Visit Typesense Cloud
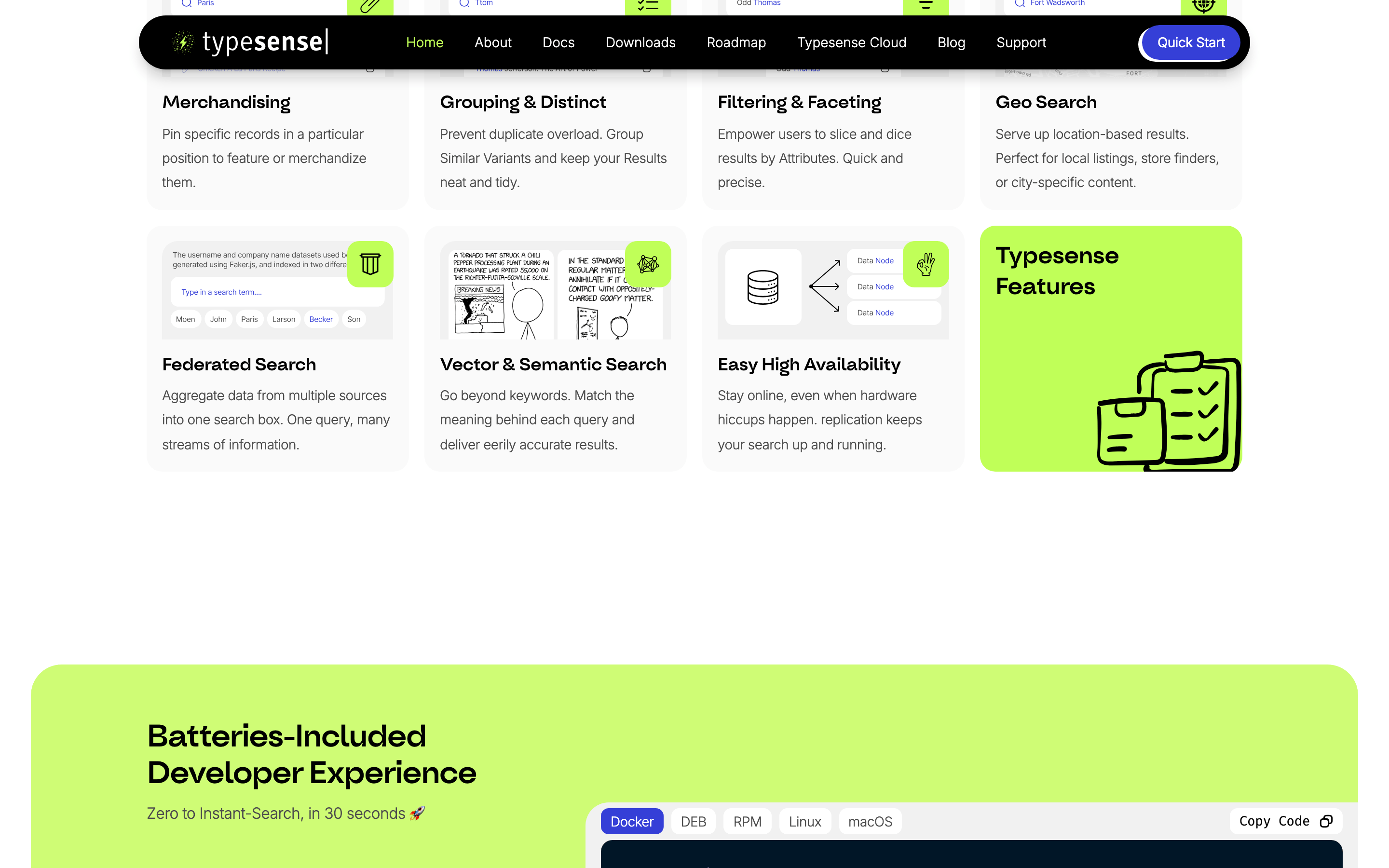Viewport: 1389px width, 868px height. pyautogui.click(x=852, y=42)
